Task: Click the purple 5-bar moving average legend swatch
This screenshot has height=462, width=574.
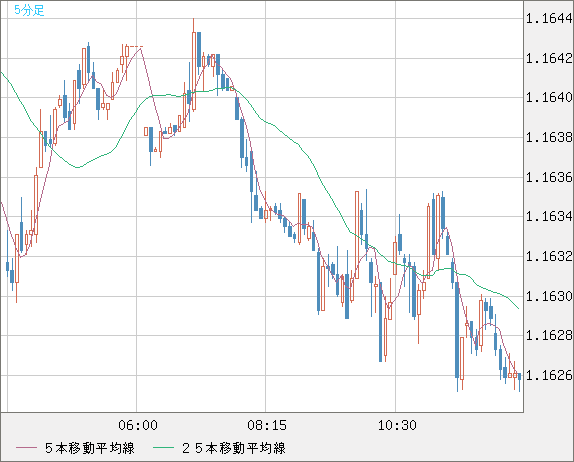Action: coord(26,448)
